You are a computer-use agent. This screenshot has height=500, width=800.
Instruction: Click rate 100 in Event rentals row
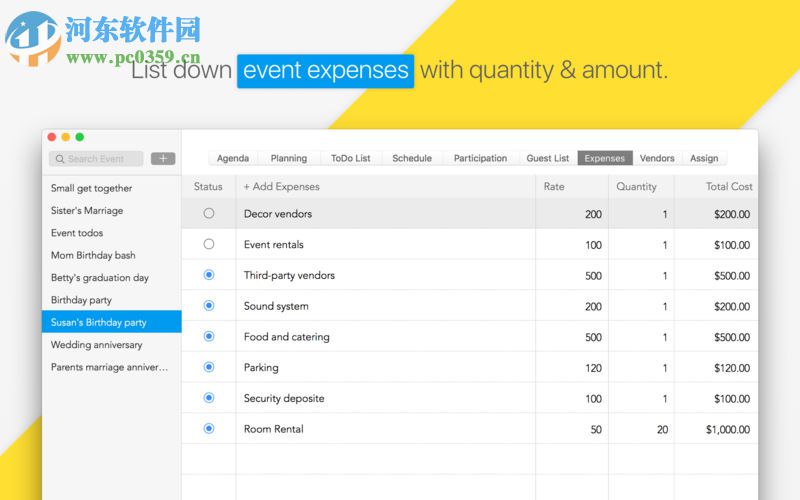click(593, 245)
